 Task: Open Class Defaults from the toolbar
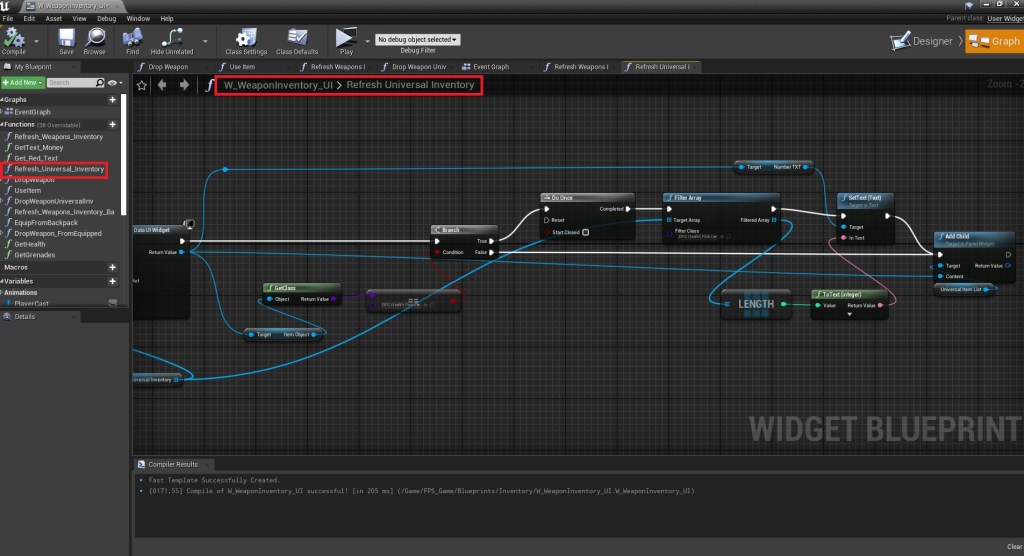tap(297, 37)
